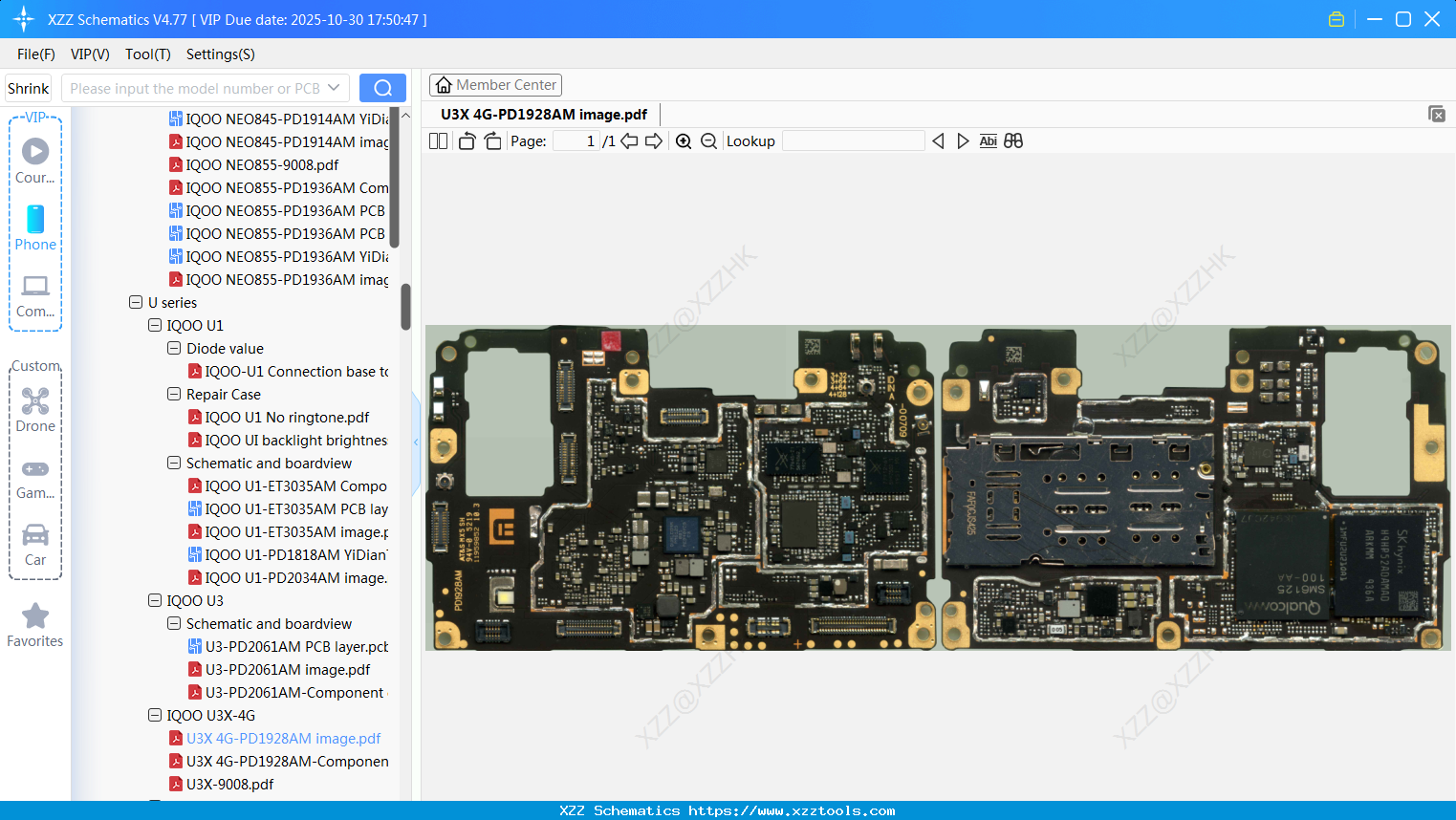Open the Tool menu

147,54
